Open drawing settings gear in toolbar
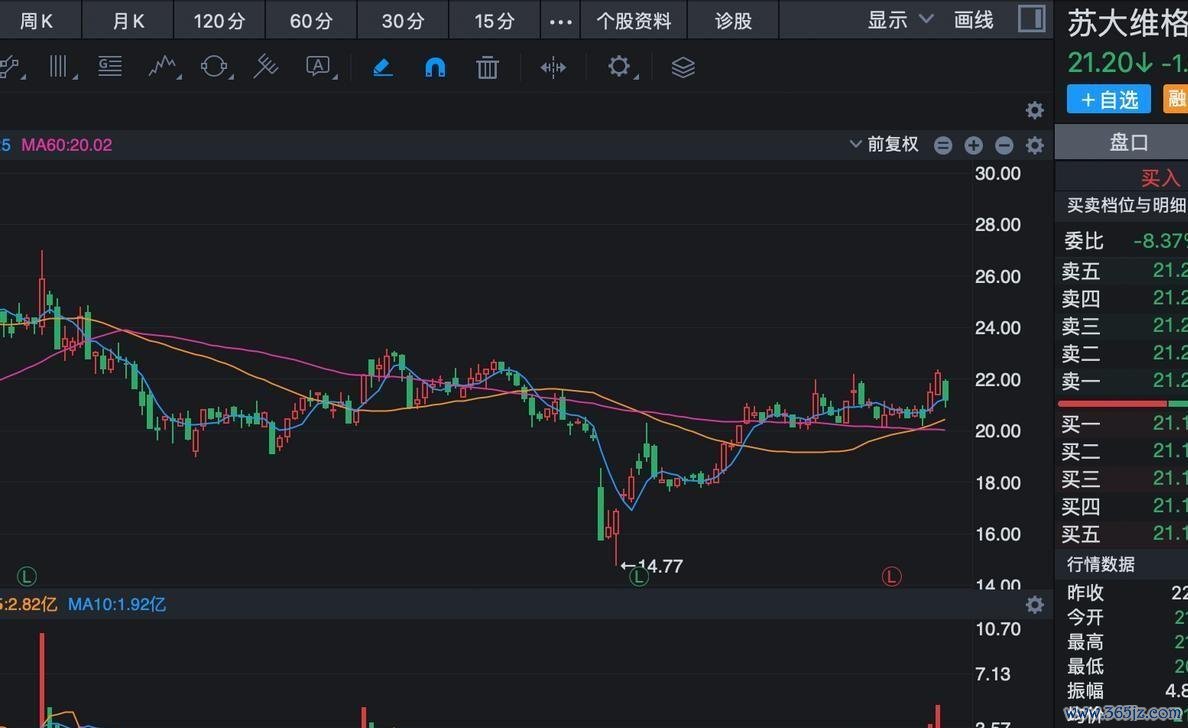 (x=619, y=67)
